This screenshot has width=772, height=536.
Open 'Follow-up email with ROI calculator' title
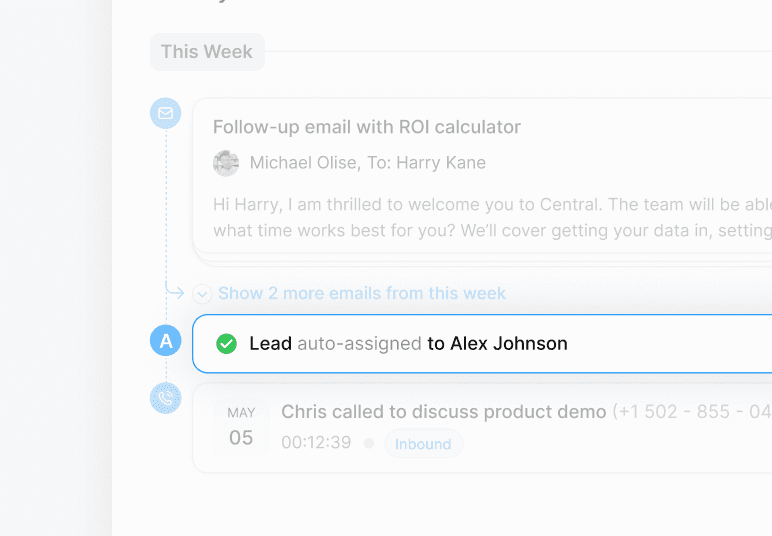[x=367, y=127]
